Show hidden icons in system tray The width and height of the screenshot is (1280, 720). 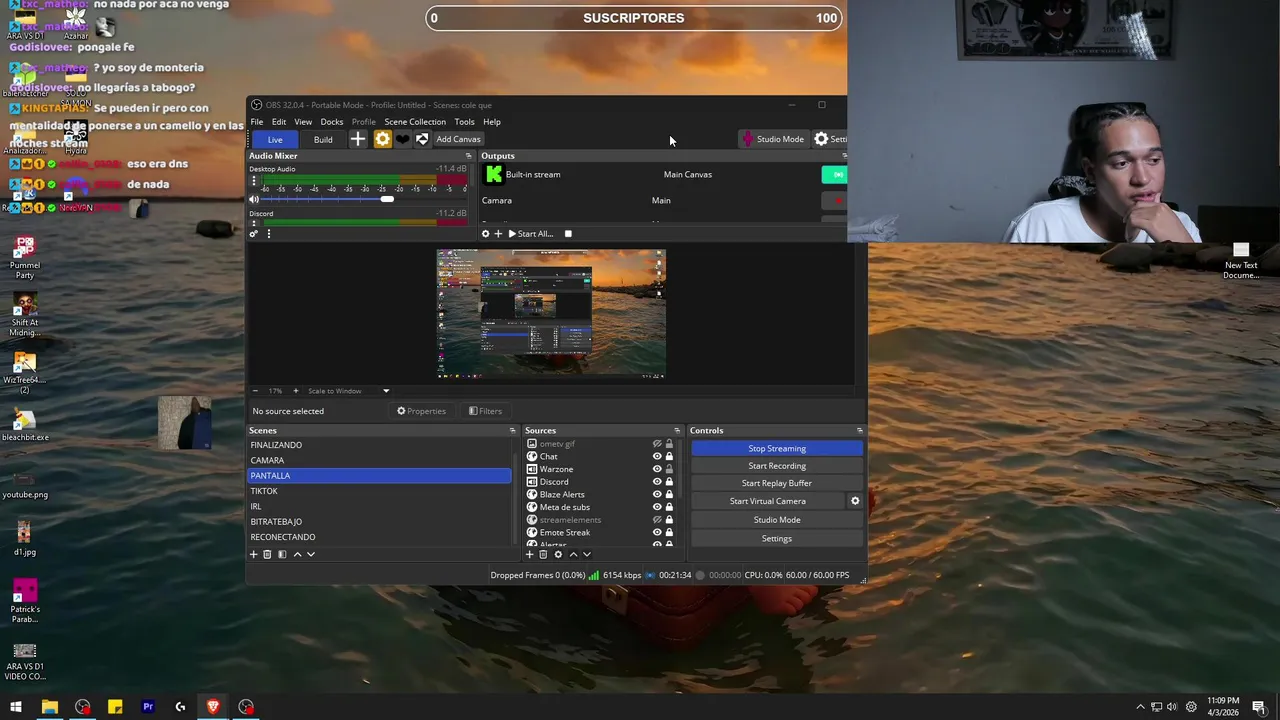(1139, 707)
